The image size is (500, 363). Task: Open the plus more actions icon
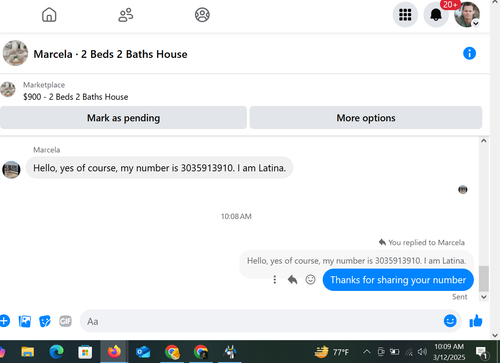pyautogui.click(x=4, y=321)
